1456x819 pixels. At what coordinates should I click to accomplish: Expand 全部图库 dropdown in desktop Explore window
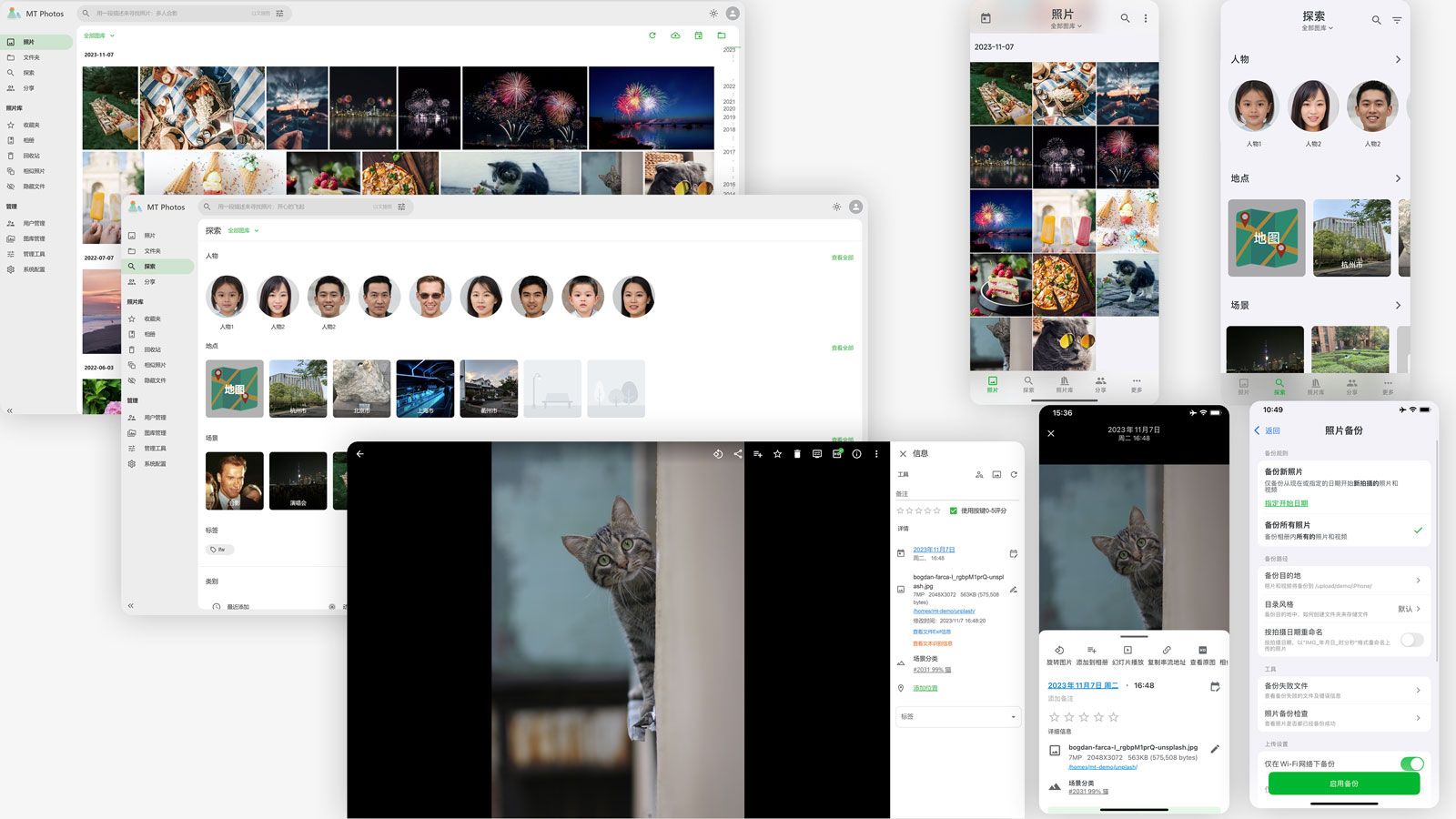[x=243, y=230]
